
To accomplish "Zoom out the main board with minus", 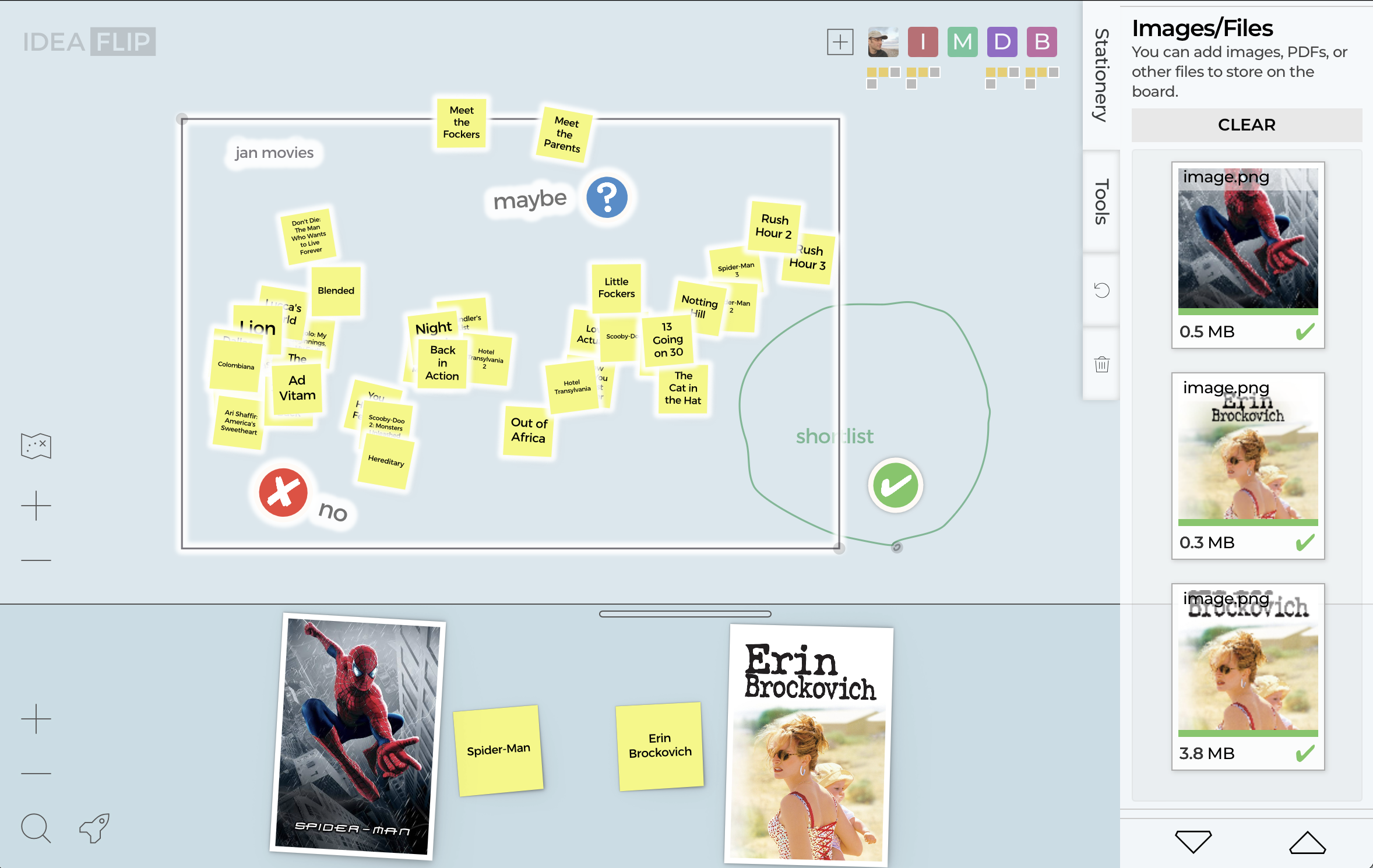I will point(36,560).
